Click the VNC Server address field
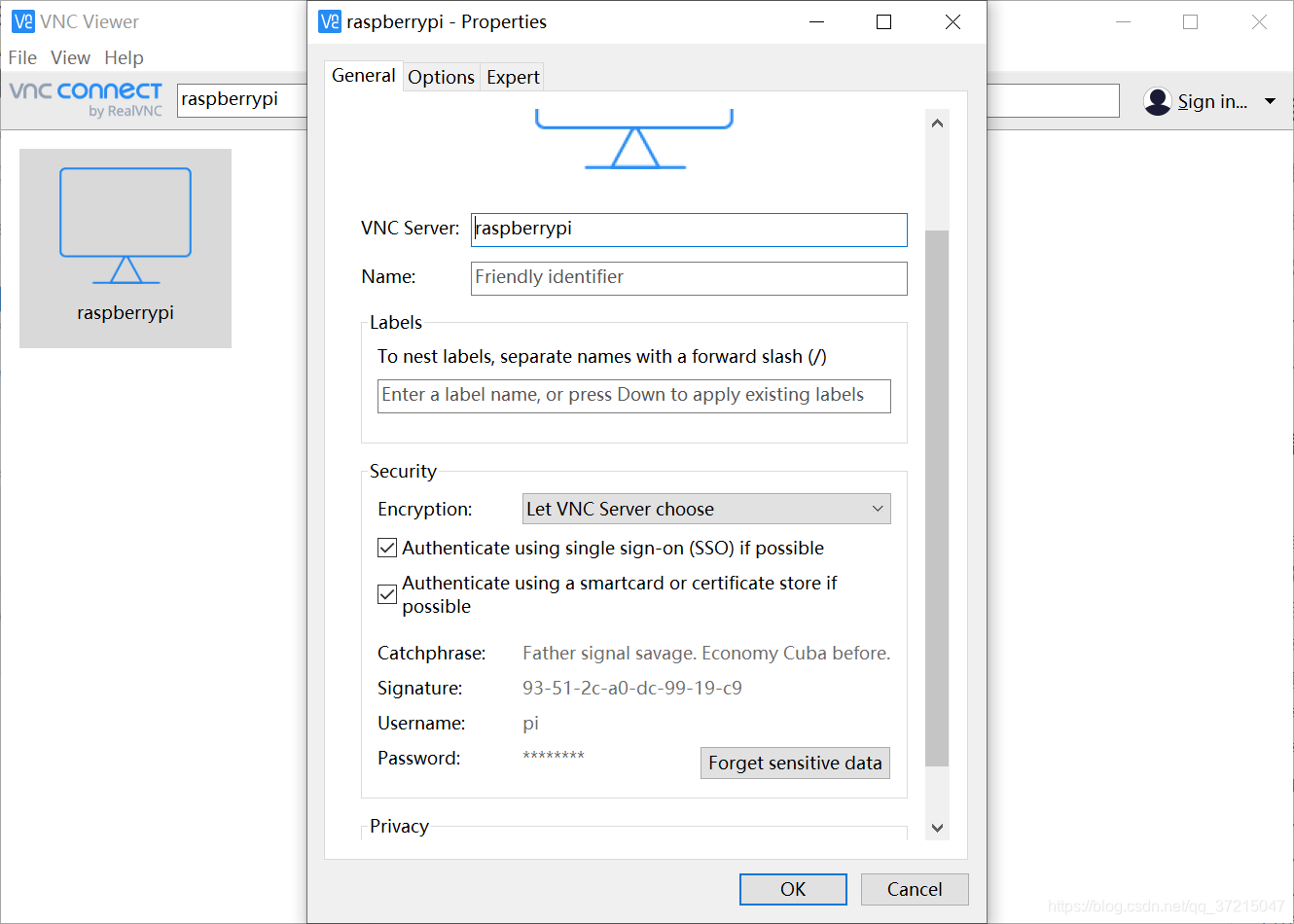 coord(689,230)
